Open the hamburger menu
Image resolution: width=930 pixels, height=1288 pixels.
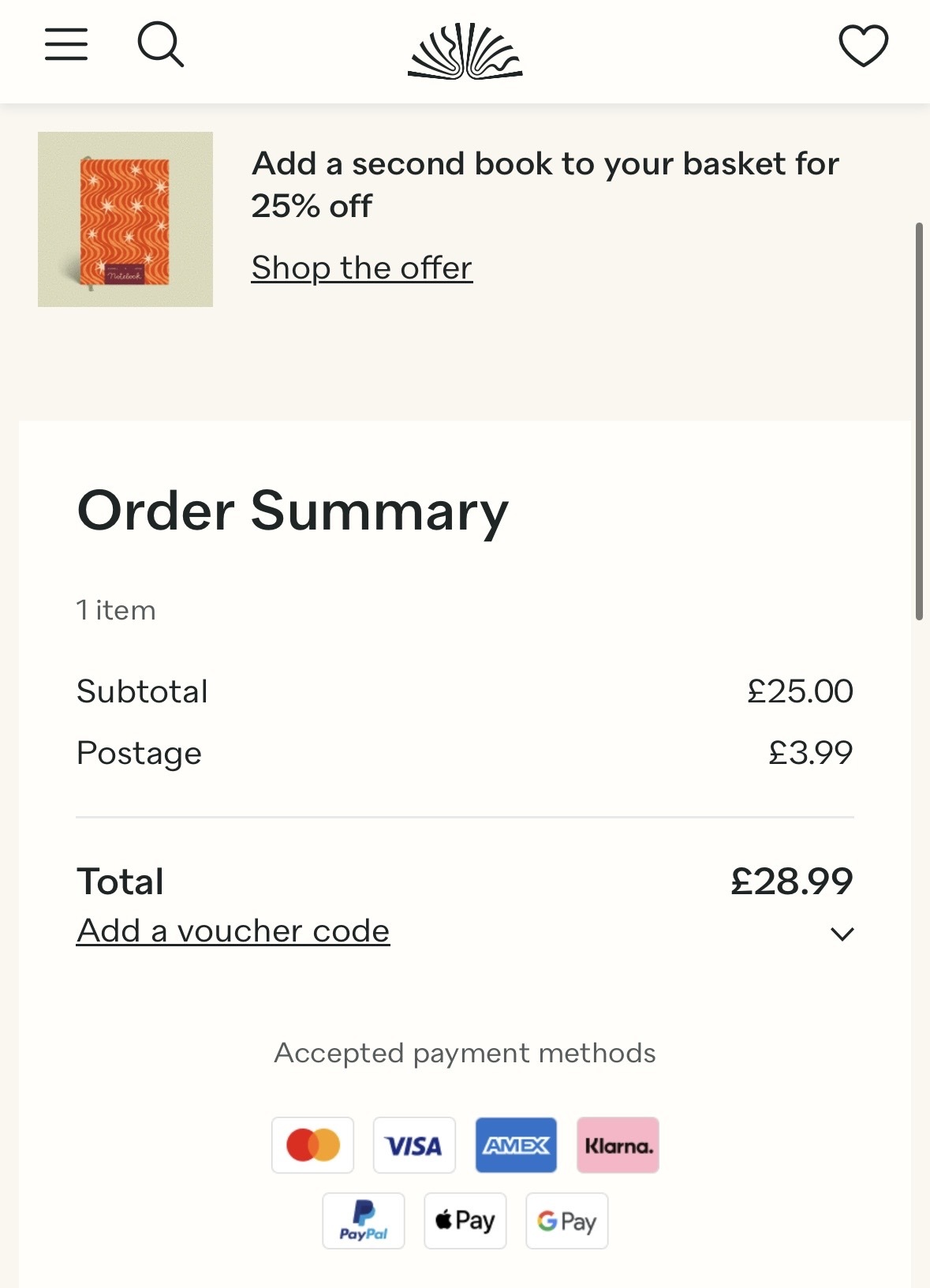pyautogui.click(x=66, y=45)
